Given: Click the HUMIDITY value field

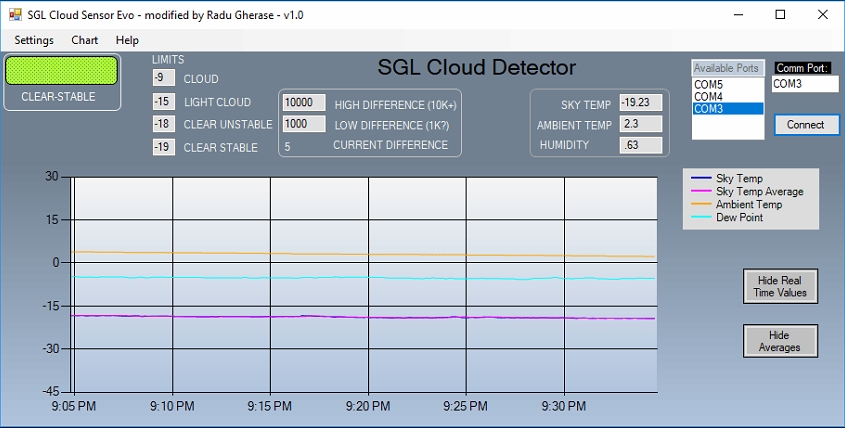Looking at the screenshot, I should click(640, 145).
